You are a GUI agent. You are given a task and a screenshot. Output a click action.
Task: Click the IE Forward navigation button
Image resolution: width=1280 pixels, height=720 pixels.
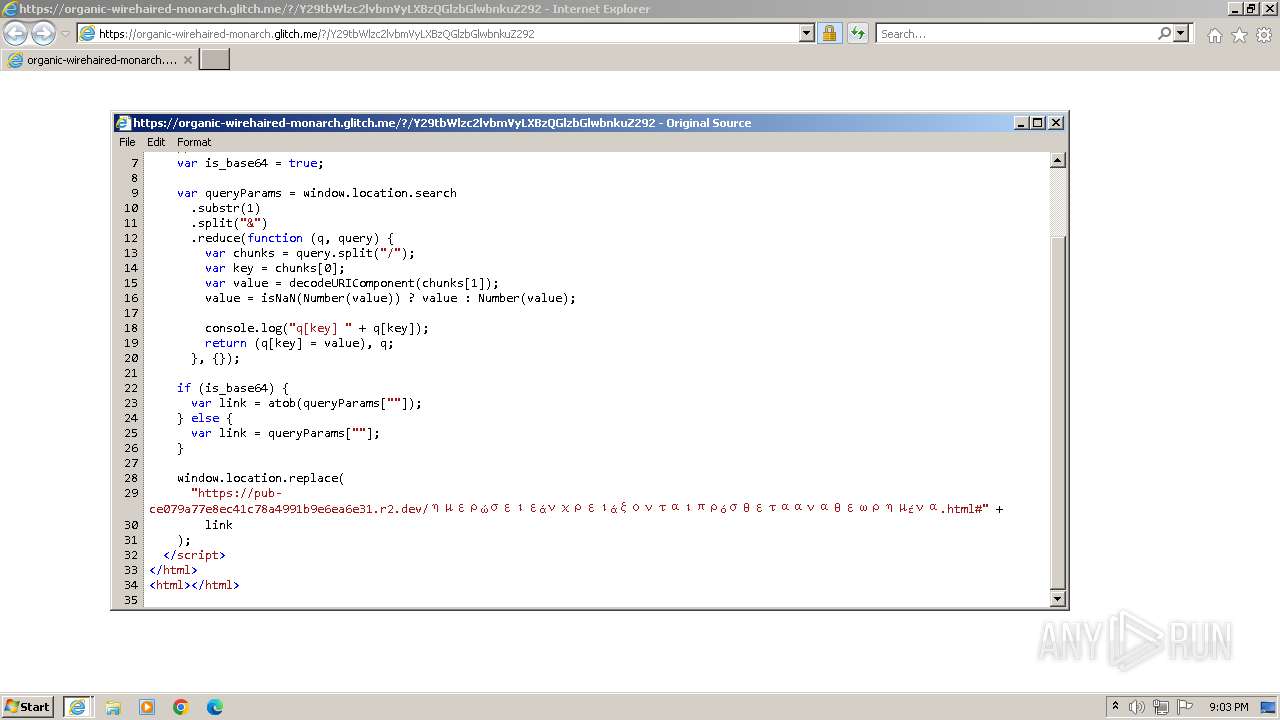point(43,33)
